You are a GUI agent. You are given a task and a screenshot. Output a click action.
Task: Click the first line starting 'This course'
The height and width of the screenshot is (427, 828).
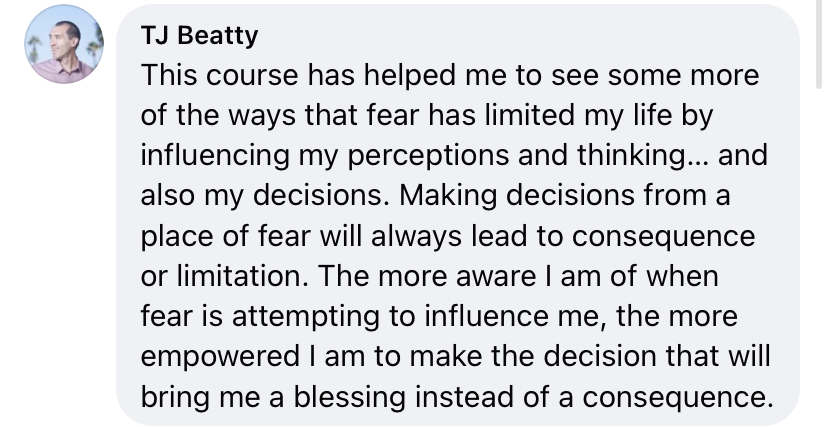(450, 76)
